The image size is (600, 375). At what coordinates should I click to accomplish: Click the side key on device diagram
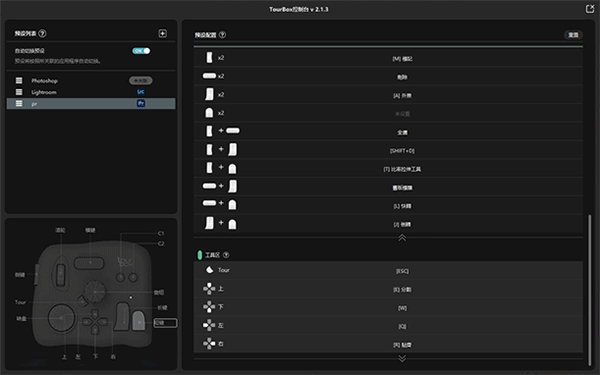[36, 274]
